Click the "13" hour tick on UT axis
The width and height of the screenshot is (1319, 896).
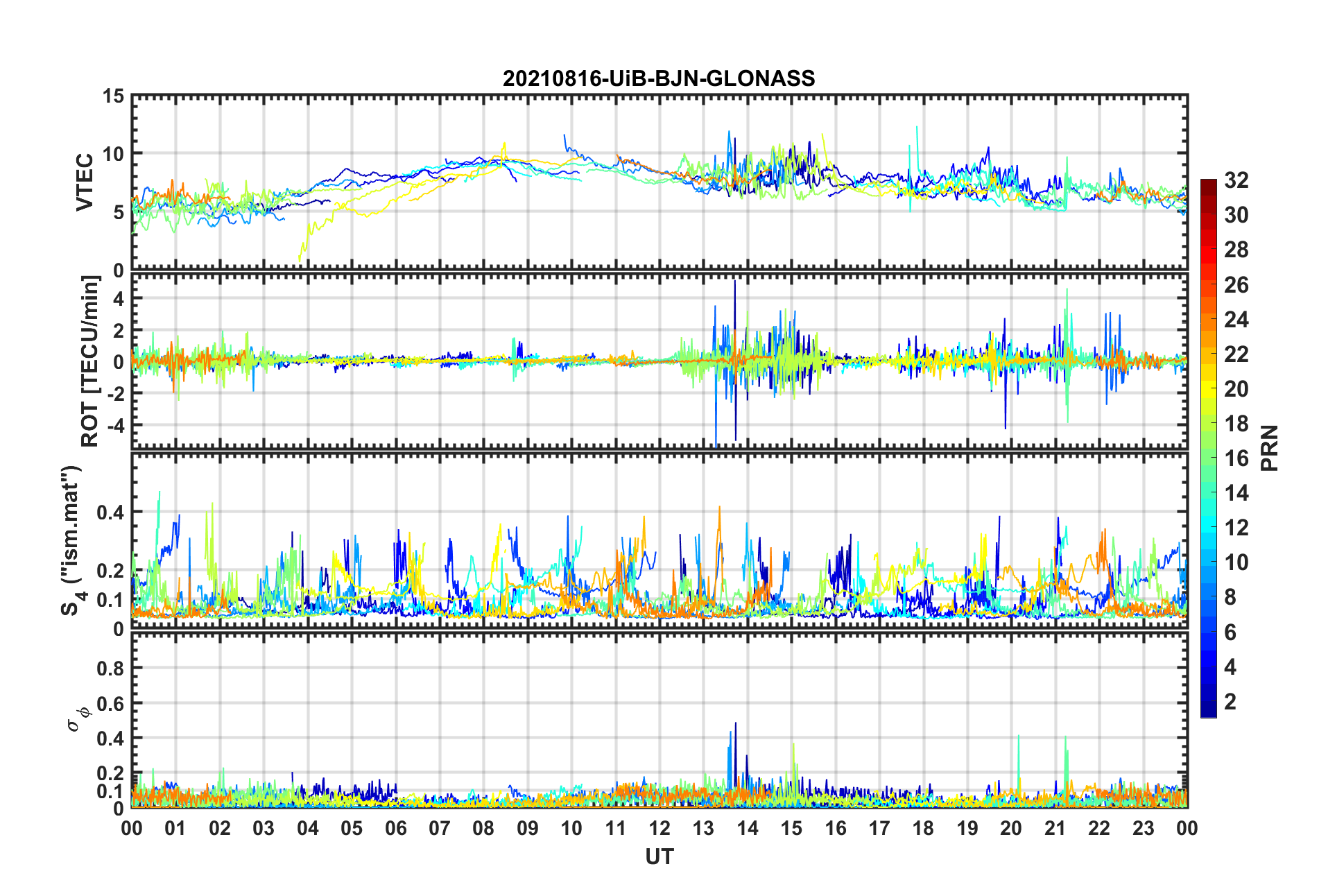tap(703, 828)
